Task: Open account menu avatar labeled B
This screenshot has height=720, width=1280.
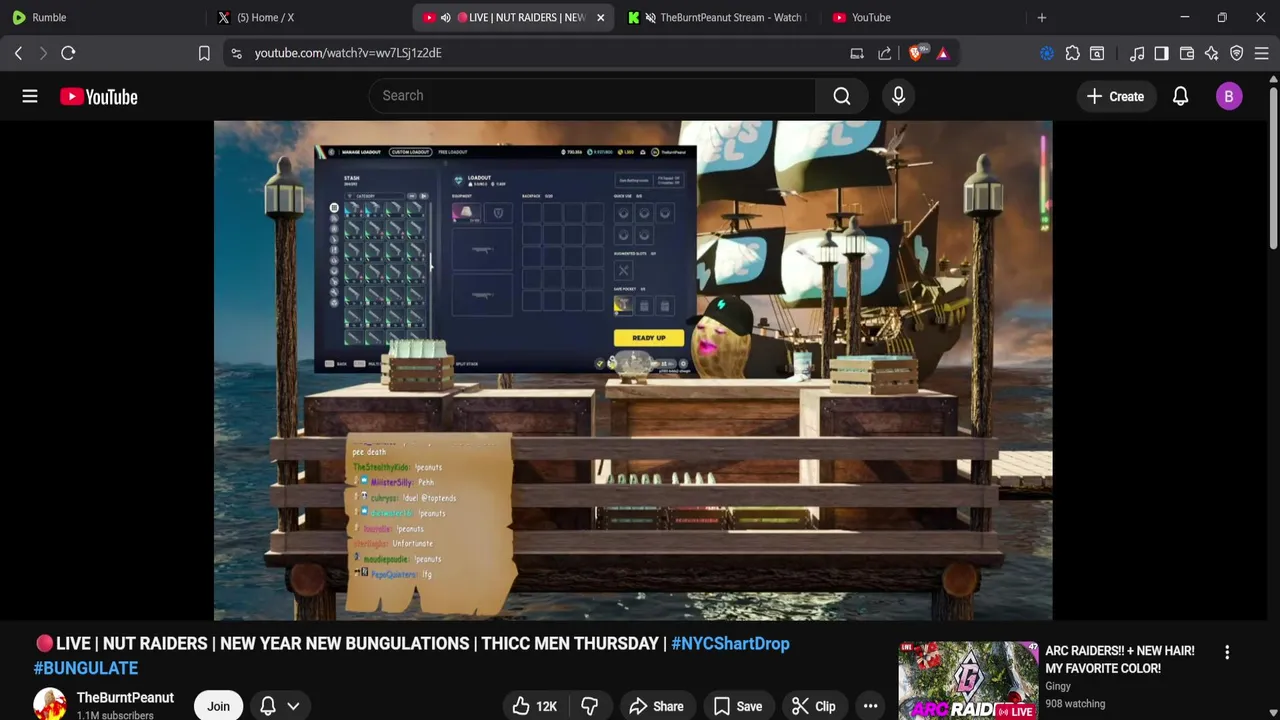Action: click(1229, 96)
